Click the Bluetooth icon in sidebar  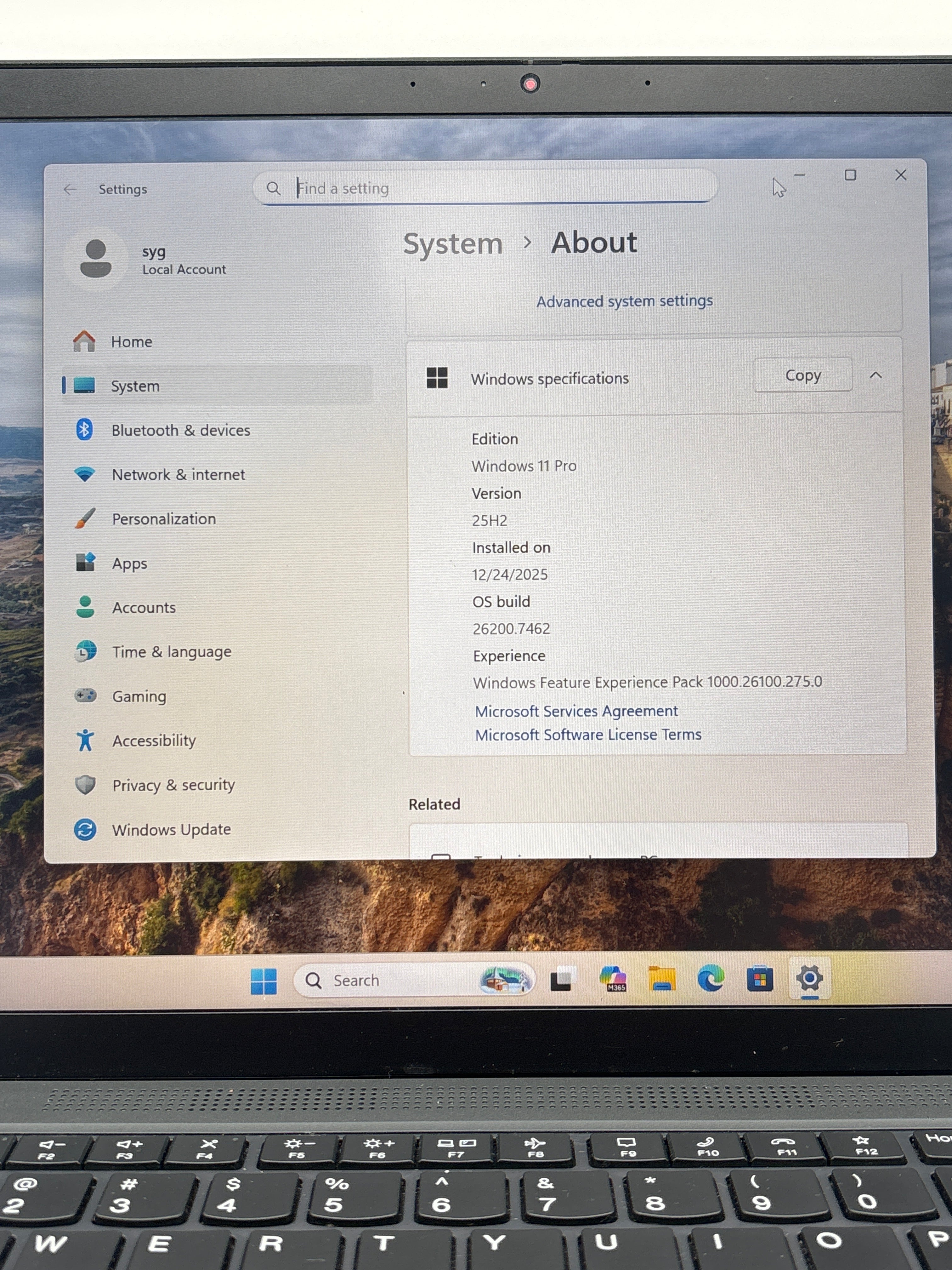(x=84, y=429)
